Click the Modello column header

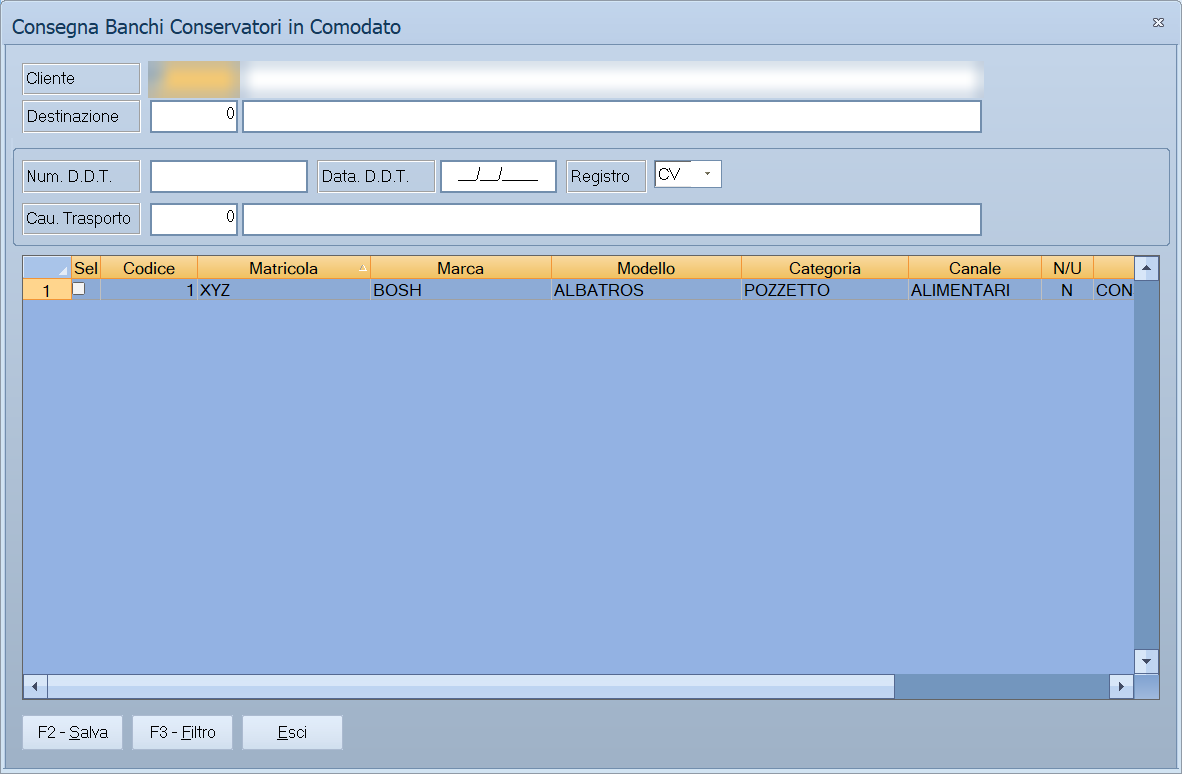click(x=646, y=268)
